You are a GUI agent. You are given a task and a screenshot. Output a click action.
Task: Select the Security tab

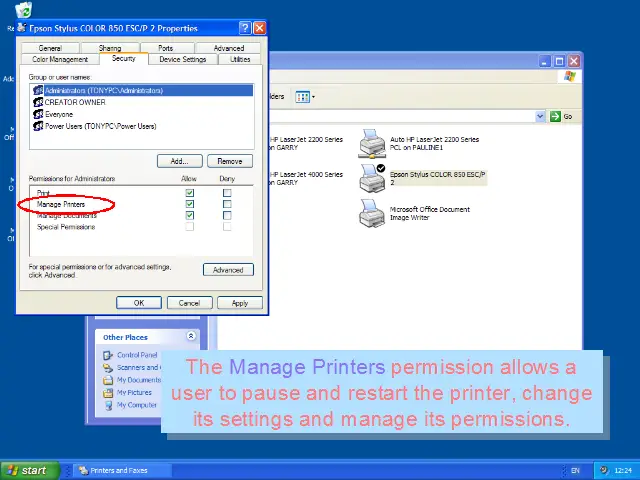[x=124, y=58]
